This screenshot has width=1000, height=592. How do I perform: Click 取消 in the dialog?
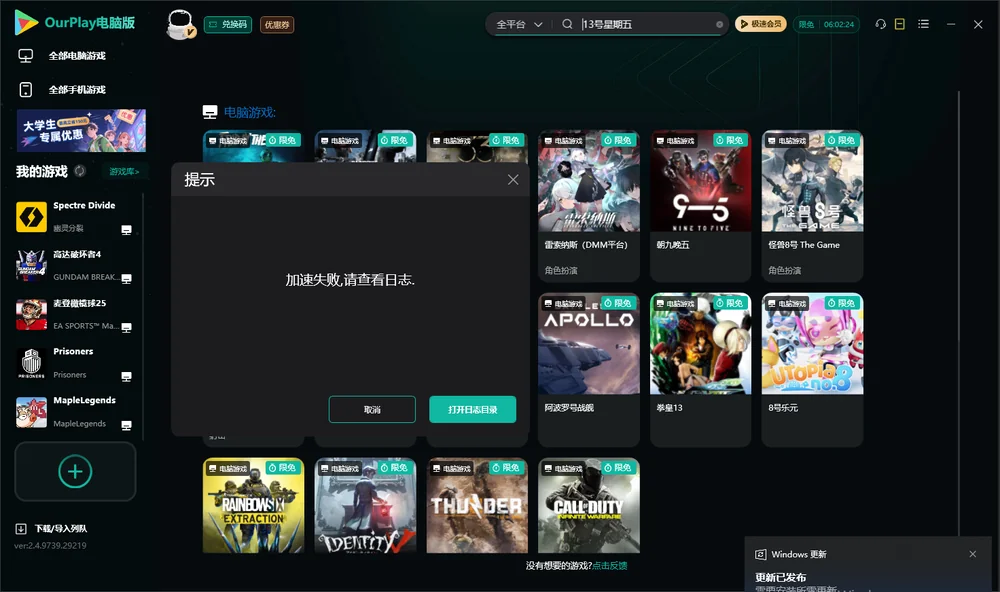click(372, 410)
